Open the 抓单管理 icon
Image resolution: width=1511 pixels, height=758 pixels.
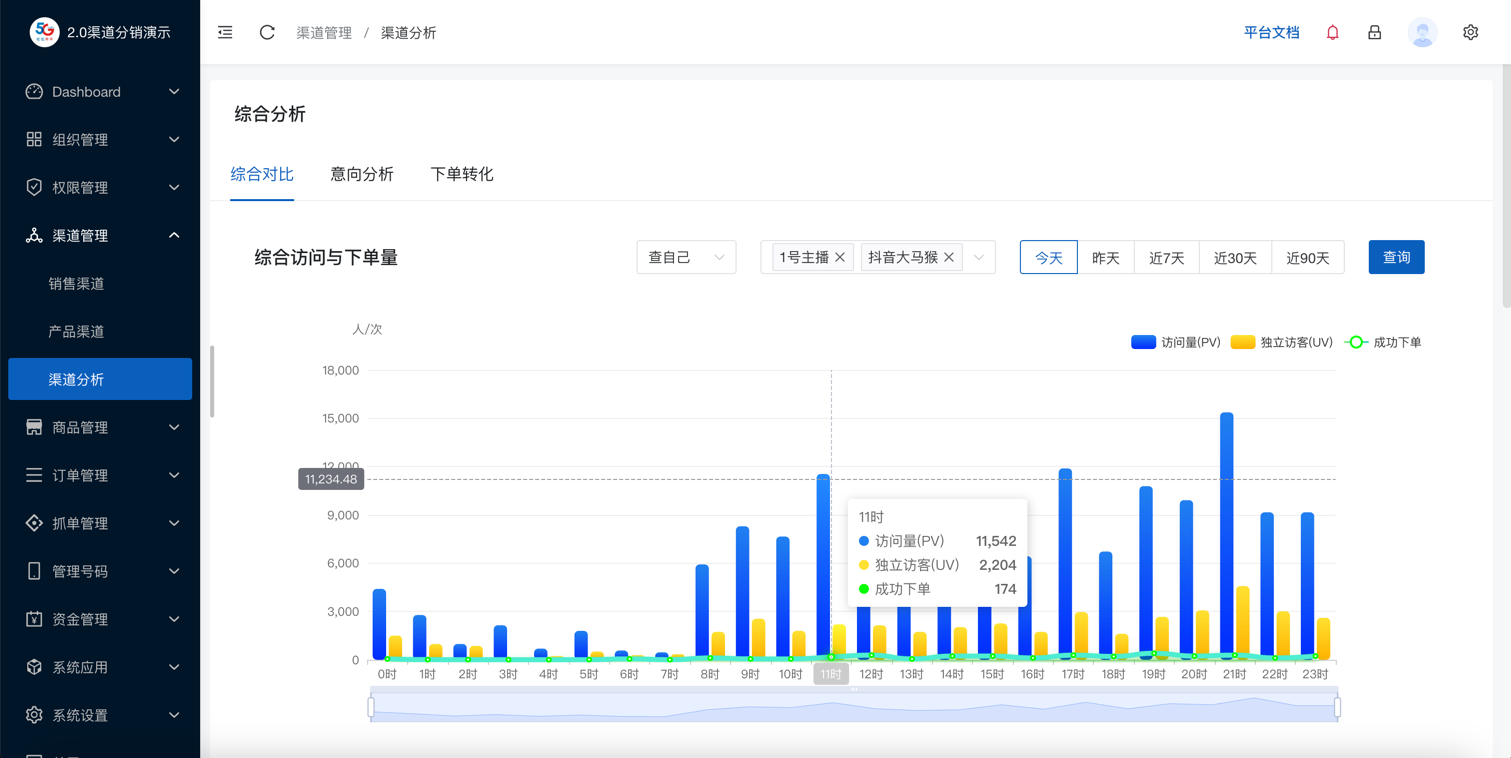33,523
